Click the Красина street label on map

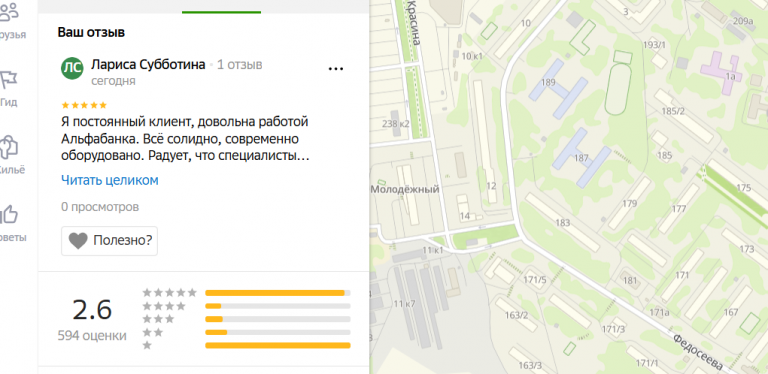(x=413, y=23)
